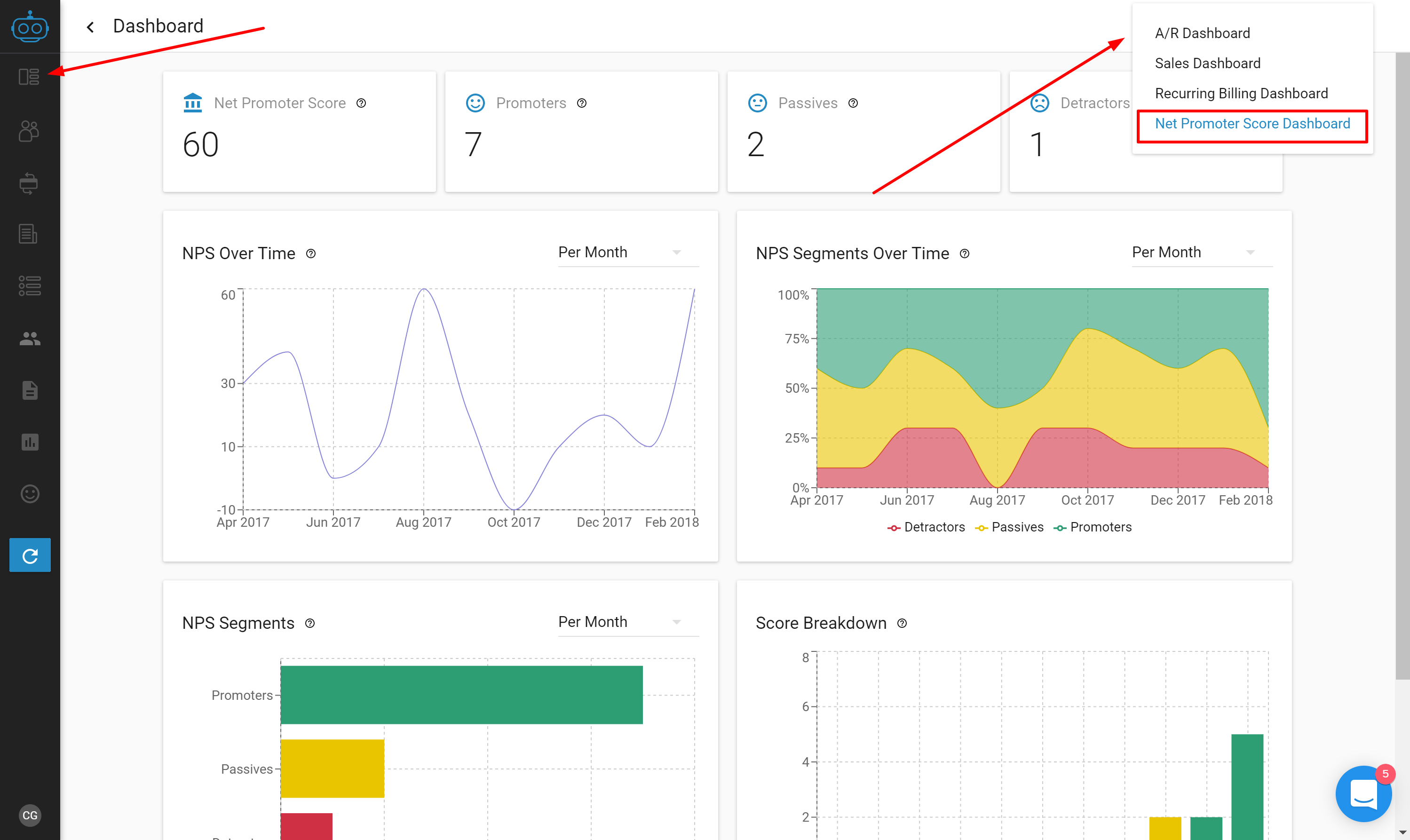Click the Promoters count 7
Viewport: 1410px width, 840px height.
(x=473, y=144)
